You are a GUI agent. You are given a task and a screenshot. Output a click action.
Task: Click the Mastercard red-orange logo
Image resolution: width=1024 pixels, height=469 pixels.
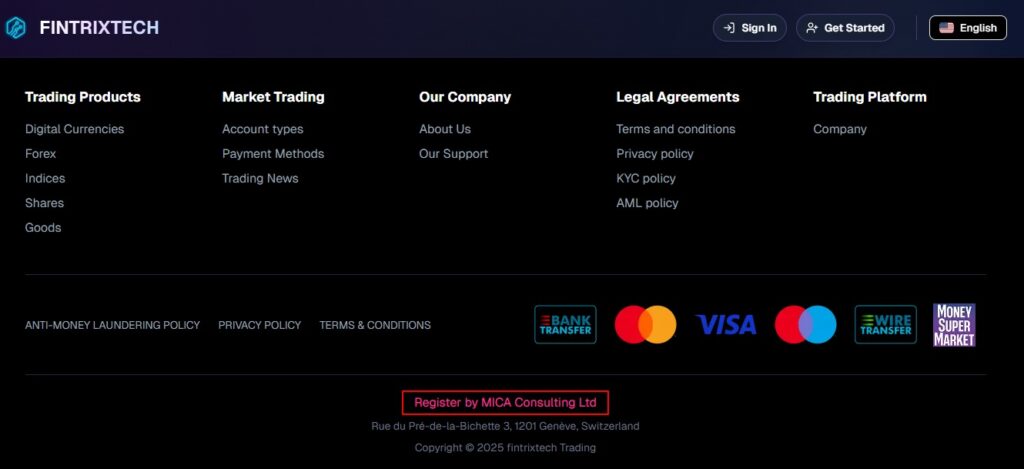tap(645, 325)
